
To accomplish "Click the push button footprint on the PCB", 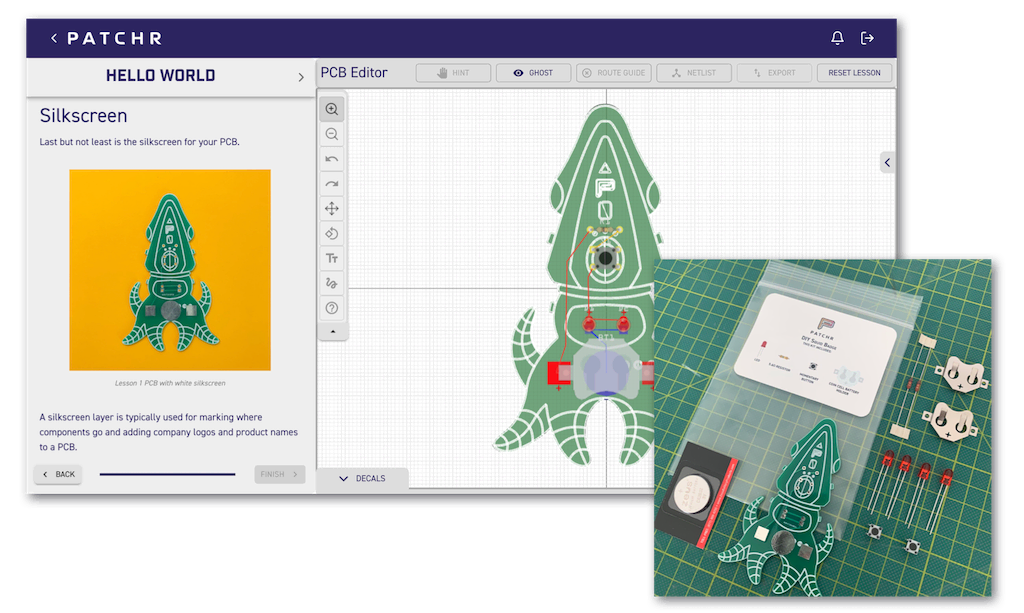I will click(605, 259).
